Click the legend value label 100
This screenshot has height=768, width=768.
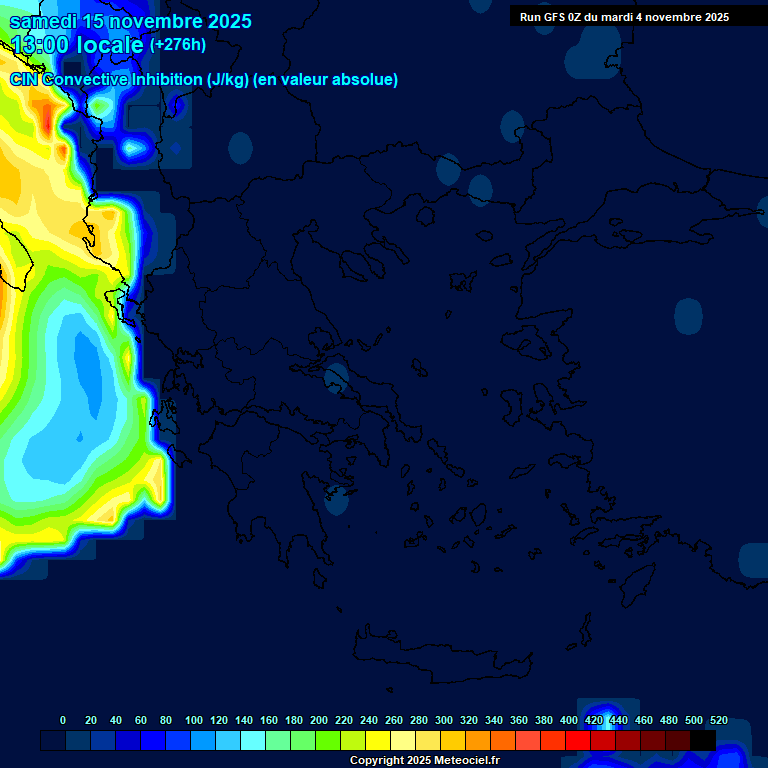click(x=194, y=720)
